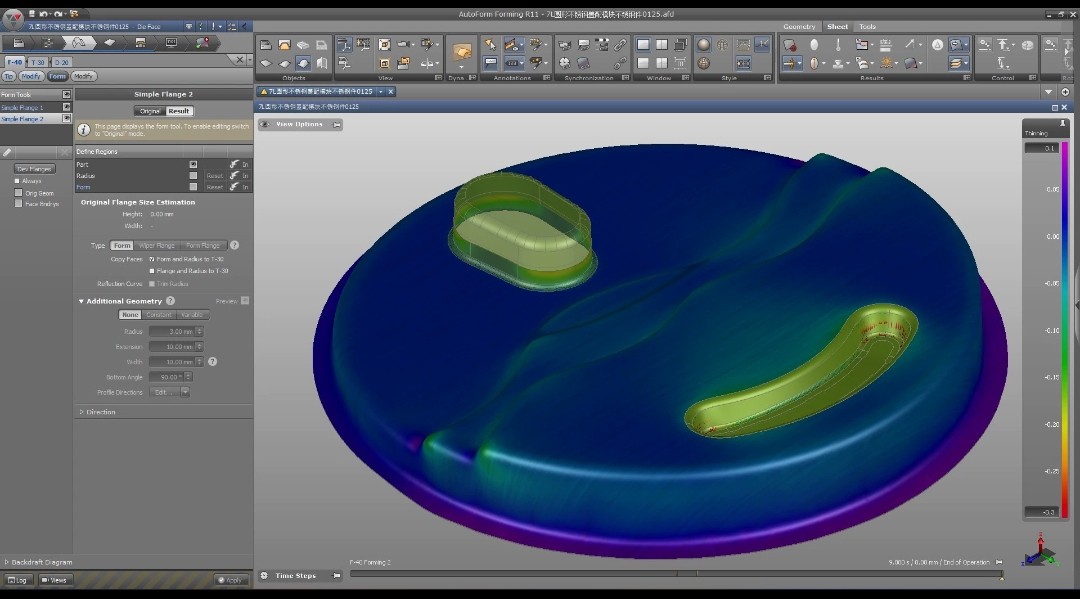
Task: Click the large Dyna hand-sheet icon
Action: click(x=461, y=52)
